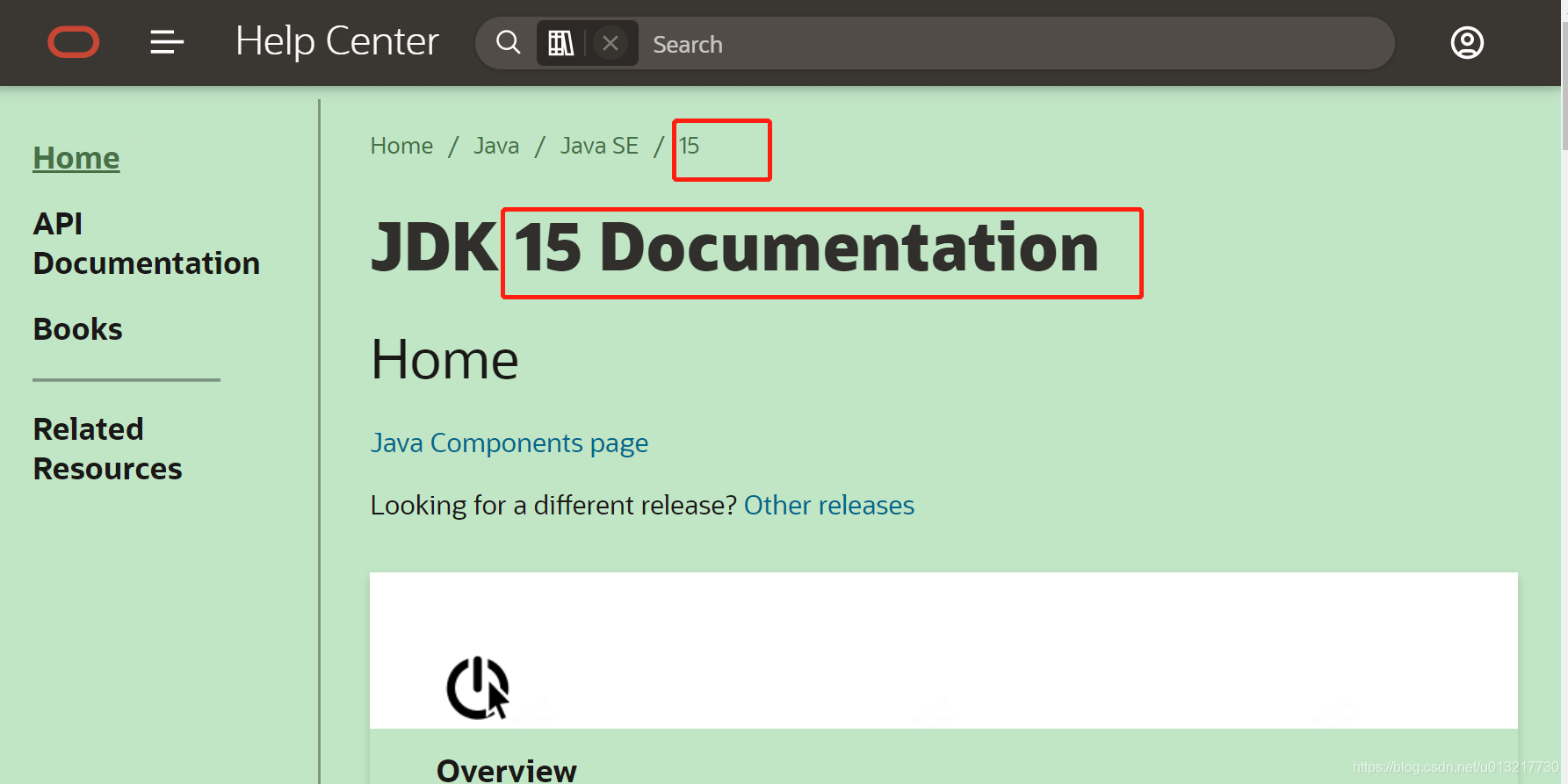This screenshot has height=784, width=1568.
Task: Click the 15 breadcrumb item
Action: coord(690,146)
